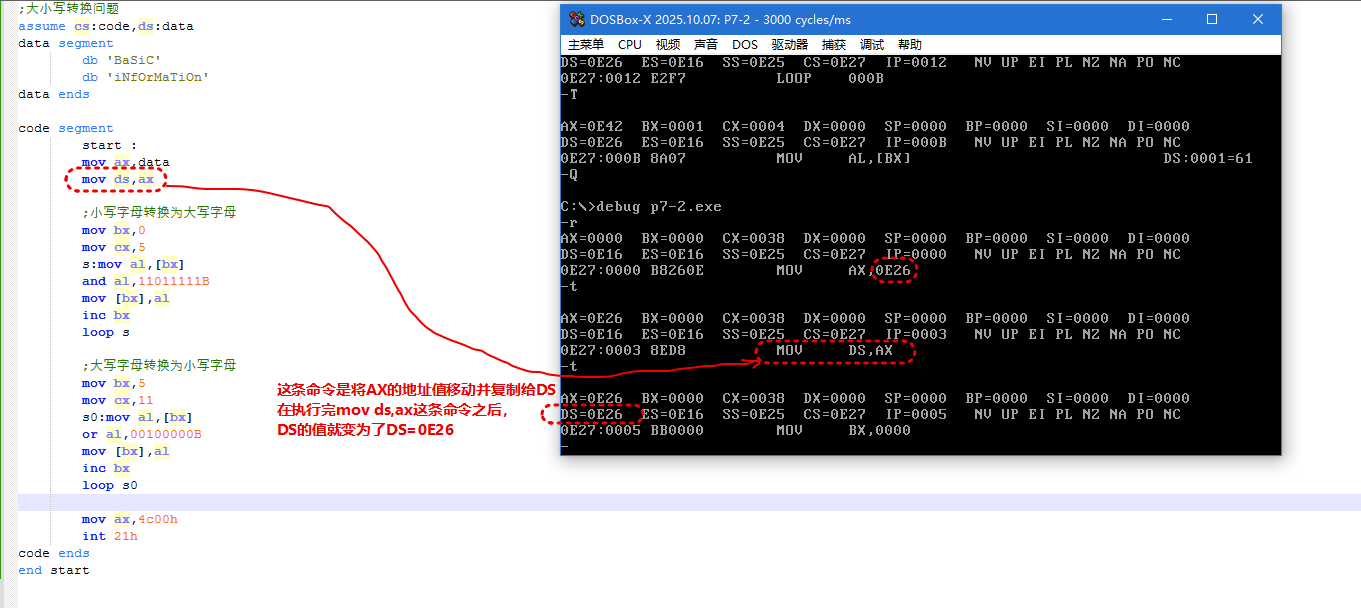Click the 'loop s' line in editor
Image resolution: width=1361 pixels, height=608 pixels.
[106, 332]
